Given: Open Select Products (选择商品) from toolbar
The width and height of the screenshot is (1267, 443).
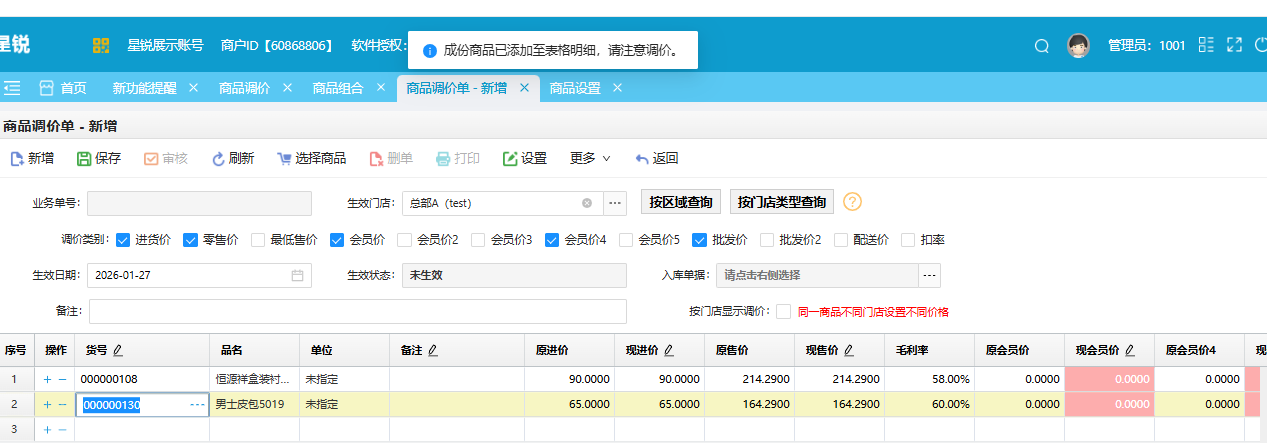Looking at the screenshot, I should [x=285, y=158].
